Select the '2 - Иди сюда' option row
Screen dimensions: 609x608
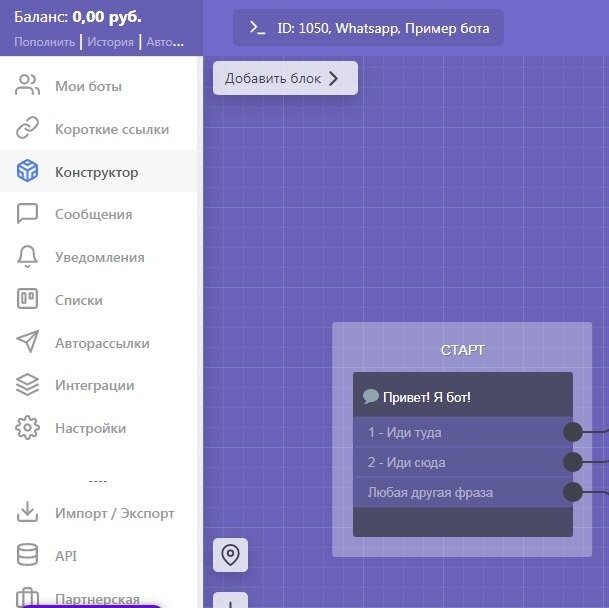click(462, 462)
